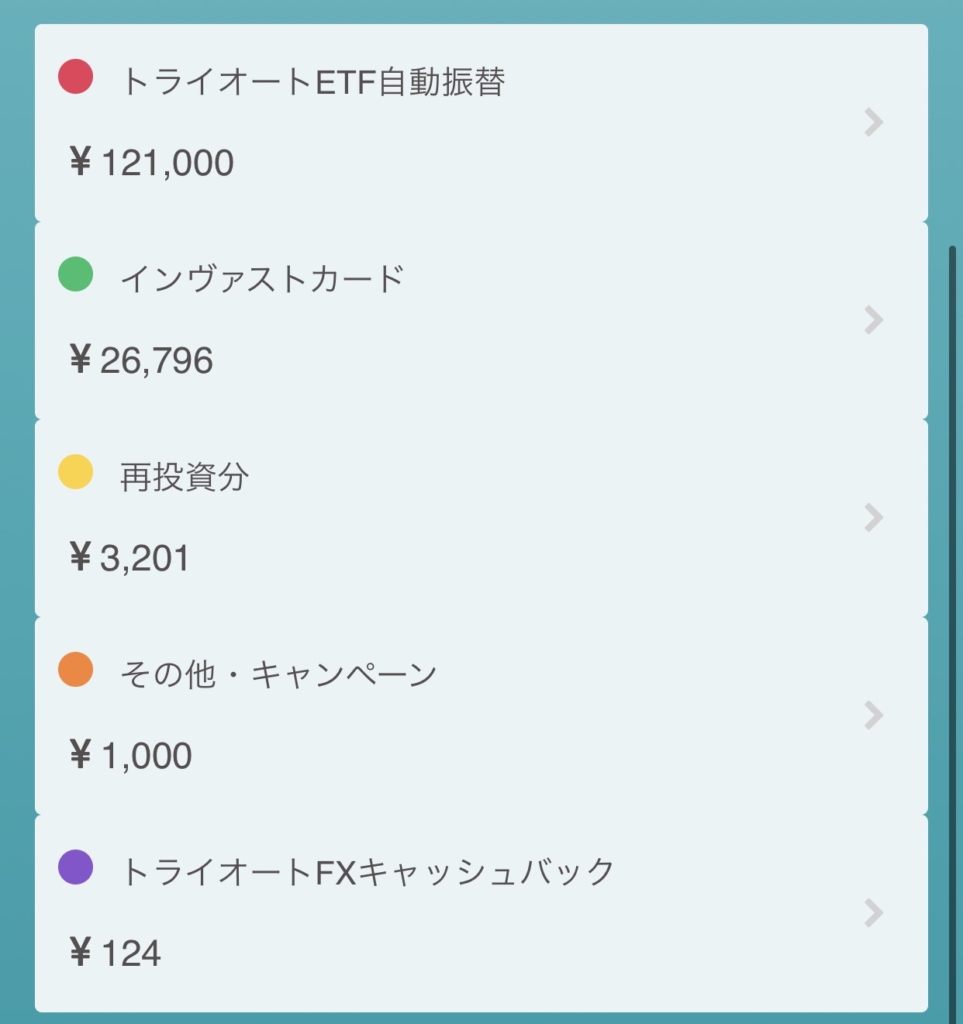Viewport: 963px width, 1024px height.
Task: Click the orange dot beside その他・キャンペーン
Action: point(76,669)
